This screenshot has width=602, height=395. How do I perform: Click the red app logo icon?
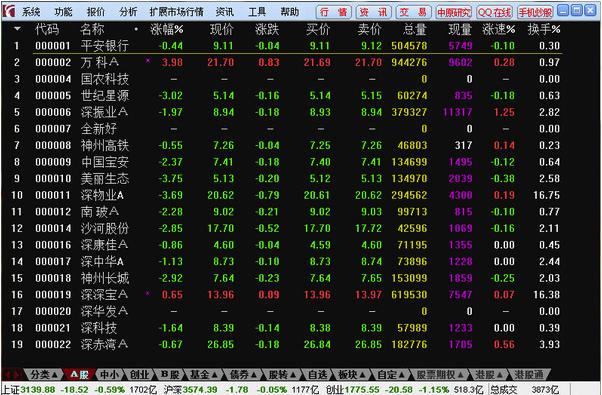pyautogui.click(x=8, y=11)
